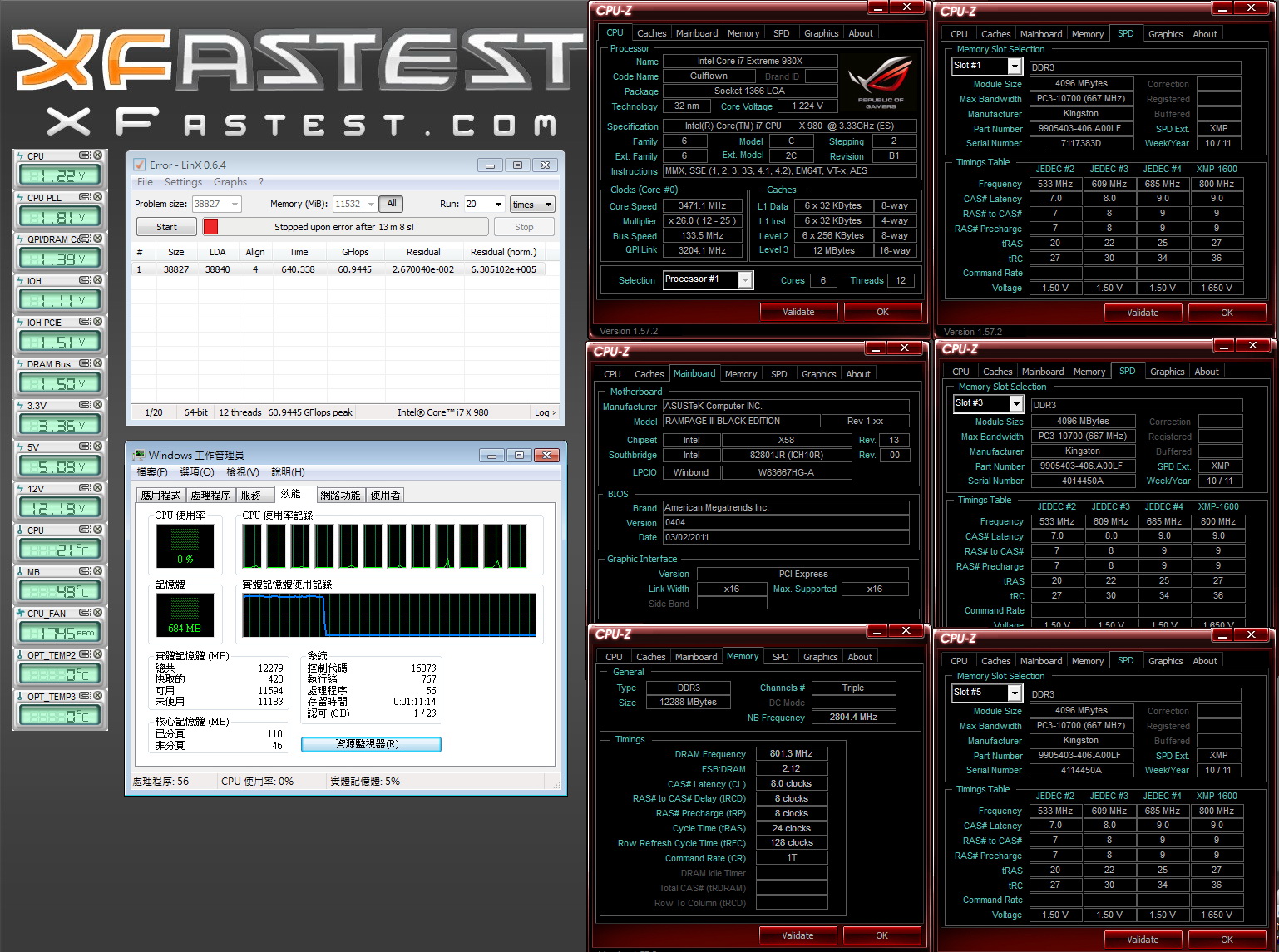
Task: Open settings icon on DRAM Bus gadget
Action: pos(85,363)
